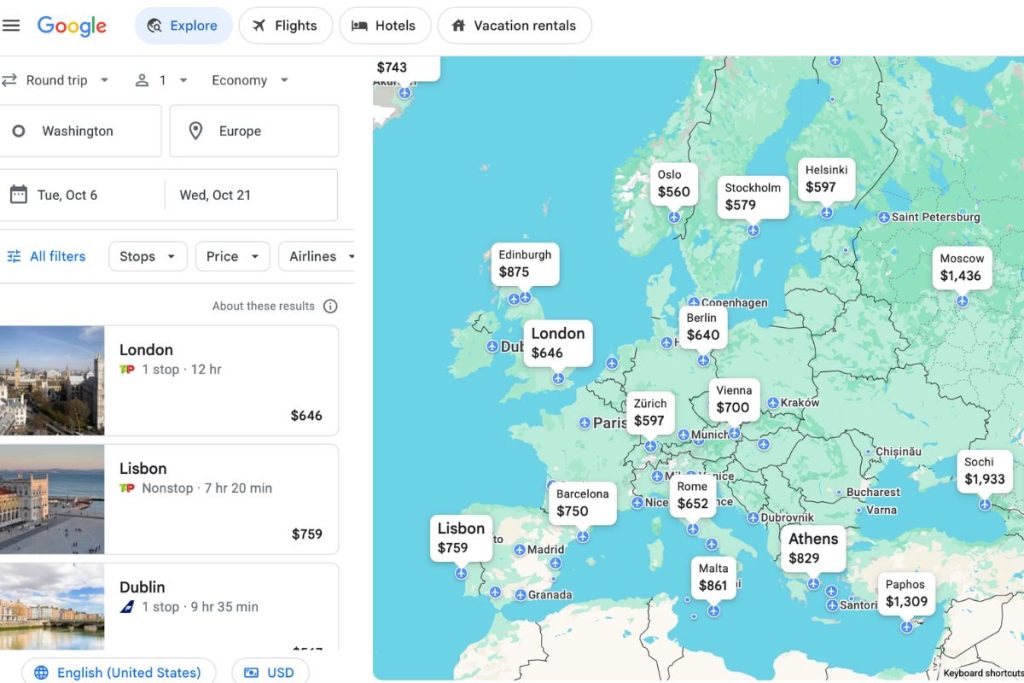Switch to the Flights tab
Screen dimensions: 1024x683
(x=285, y=25)
